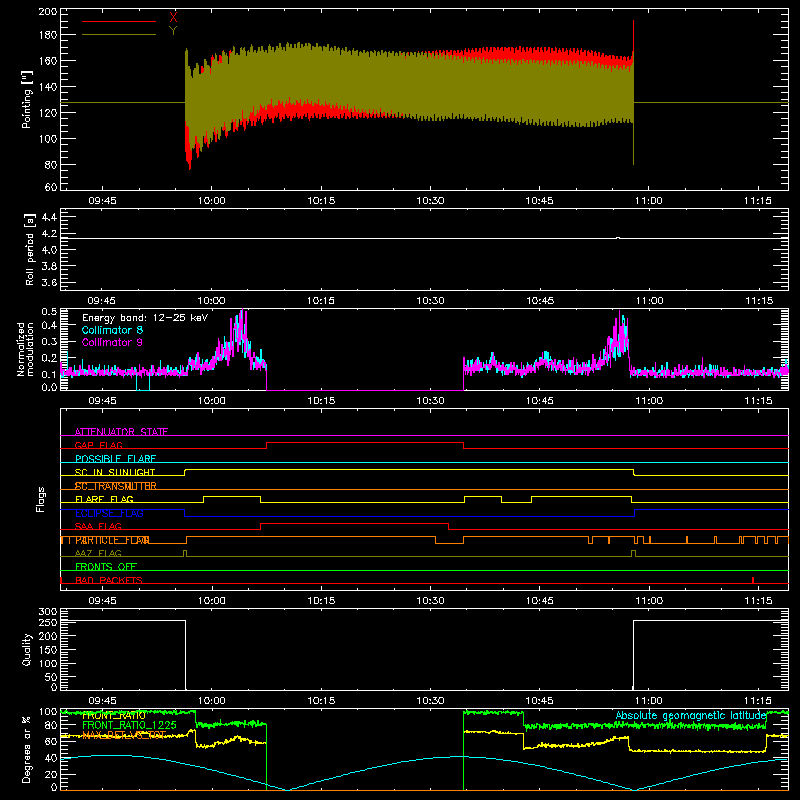Click the 10:00 time label under Flags plot
This screenshot has height=800, width=800.
211,601
